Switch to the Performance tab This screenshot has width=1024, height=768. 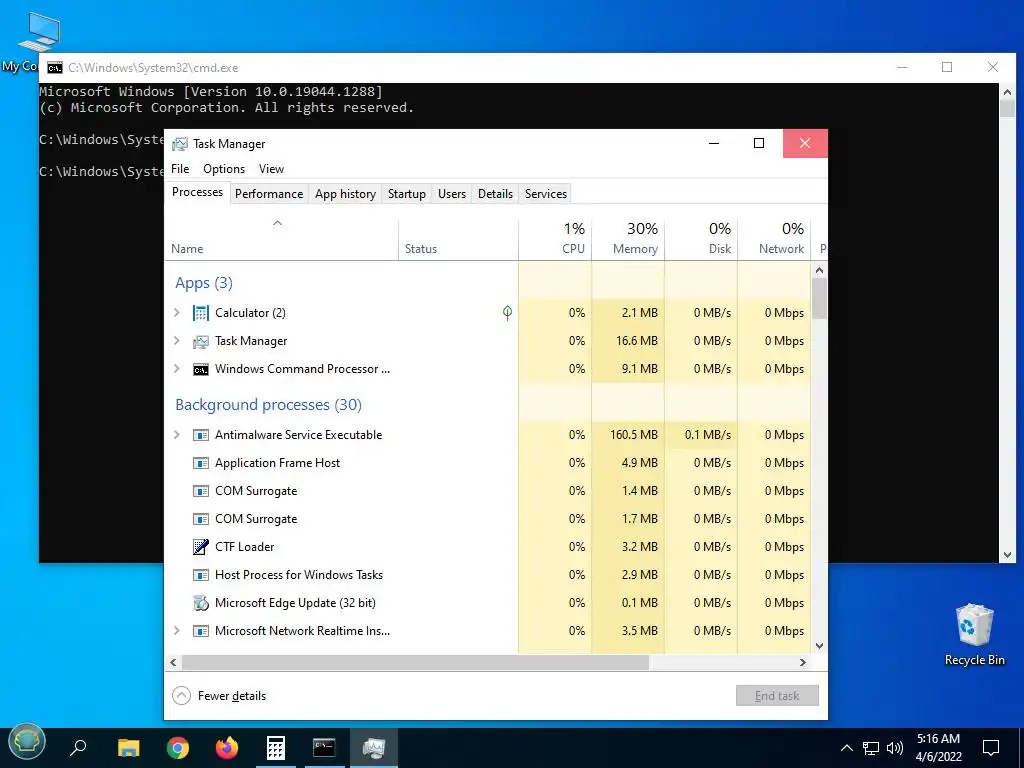[269, 194]
